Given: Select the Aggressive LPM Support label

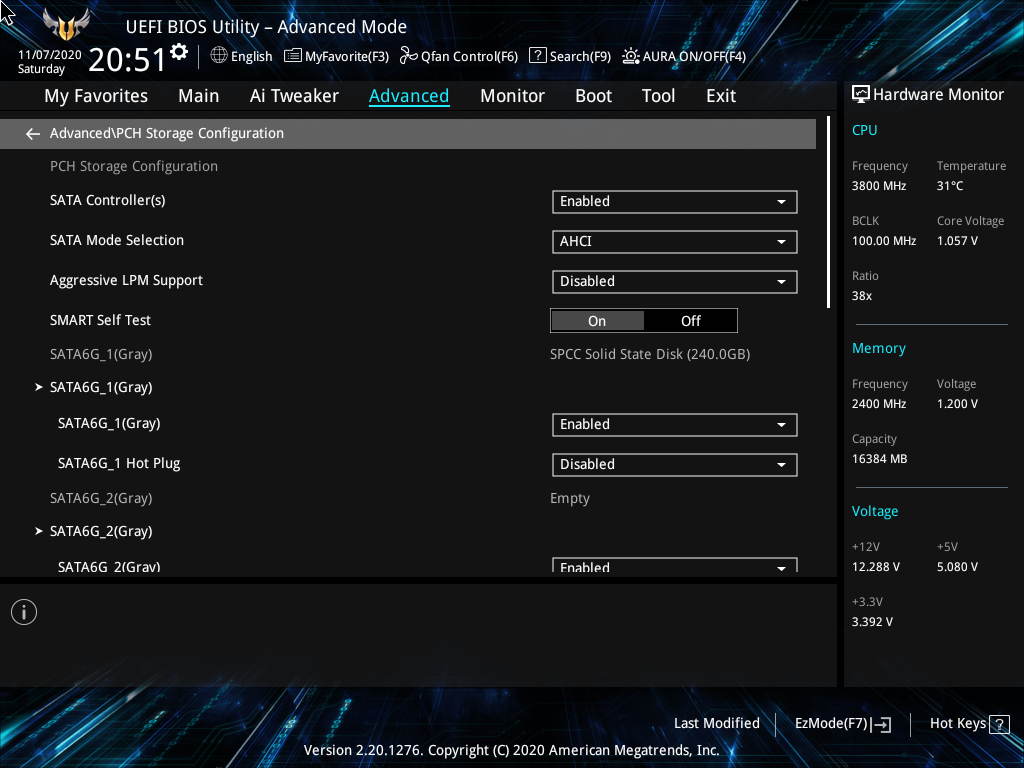Looking at the screenshot, I should tap(126, 280).
